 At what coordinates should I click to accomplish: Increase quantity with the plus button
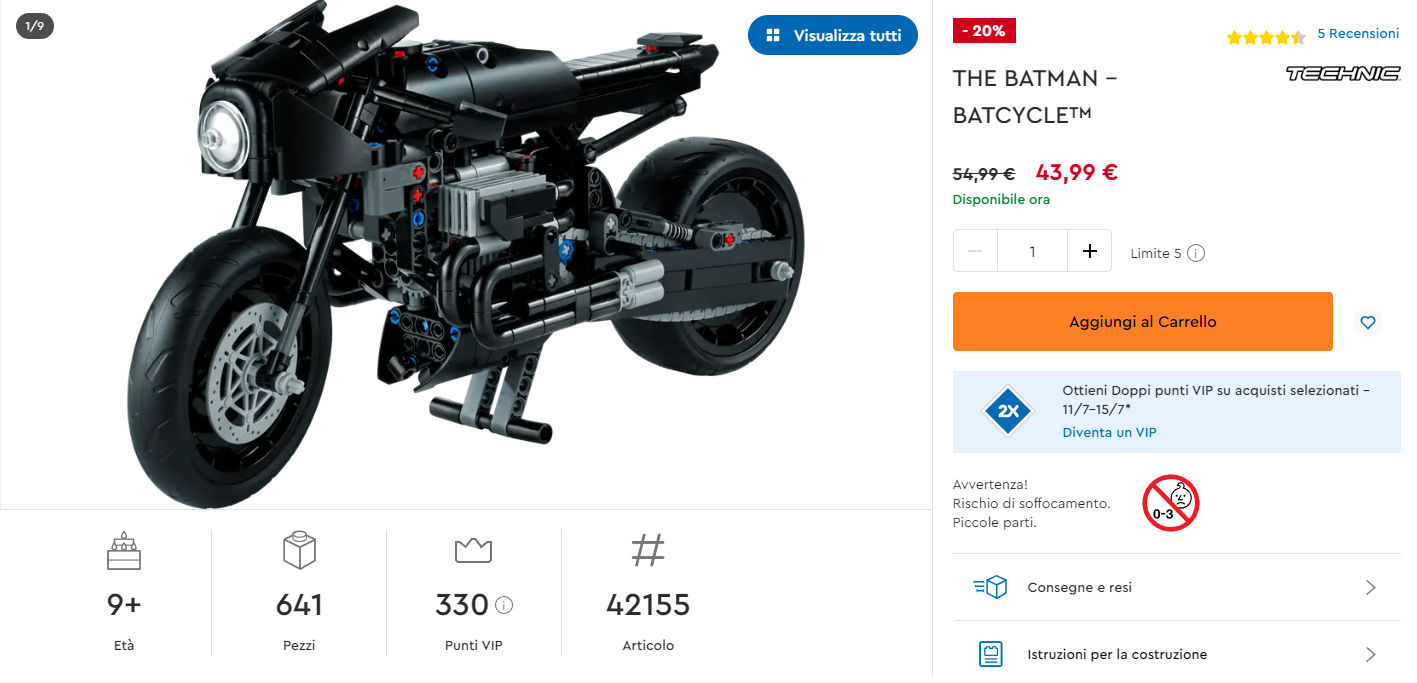click(x=1090, y=251)
